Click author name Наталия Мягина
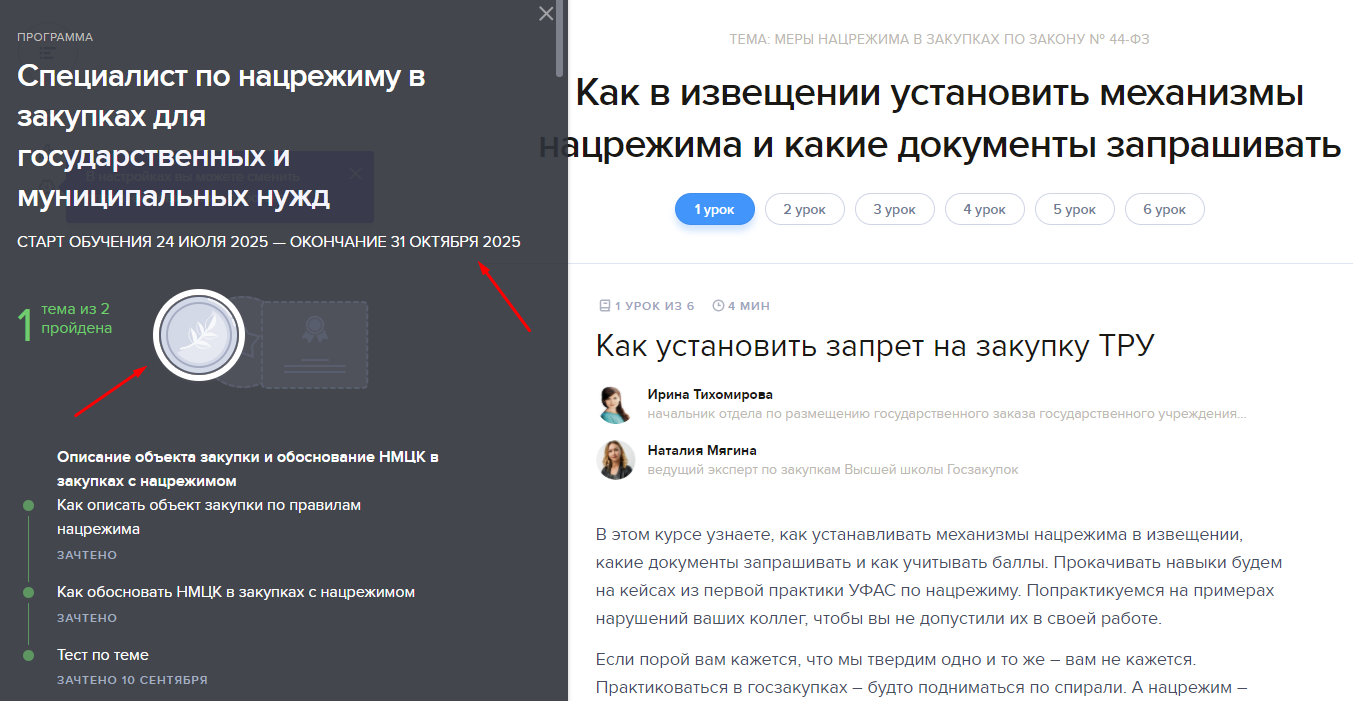 click(x=701, y=450)
